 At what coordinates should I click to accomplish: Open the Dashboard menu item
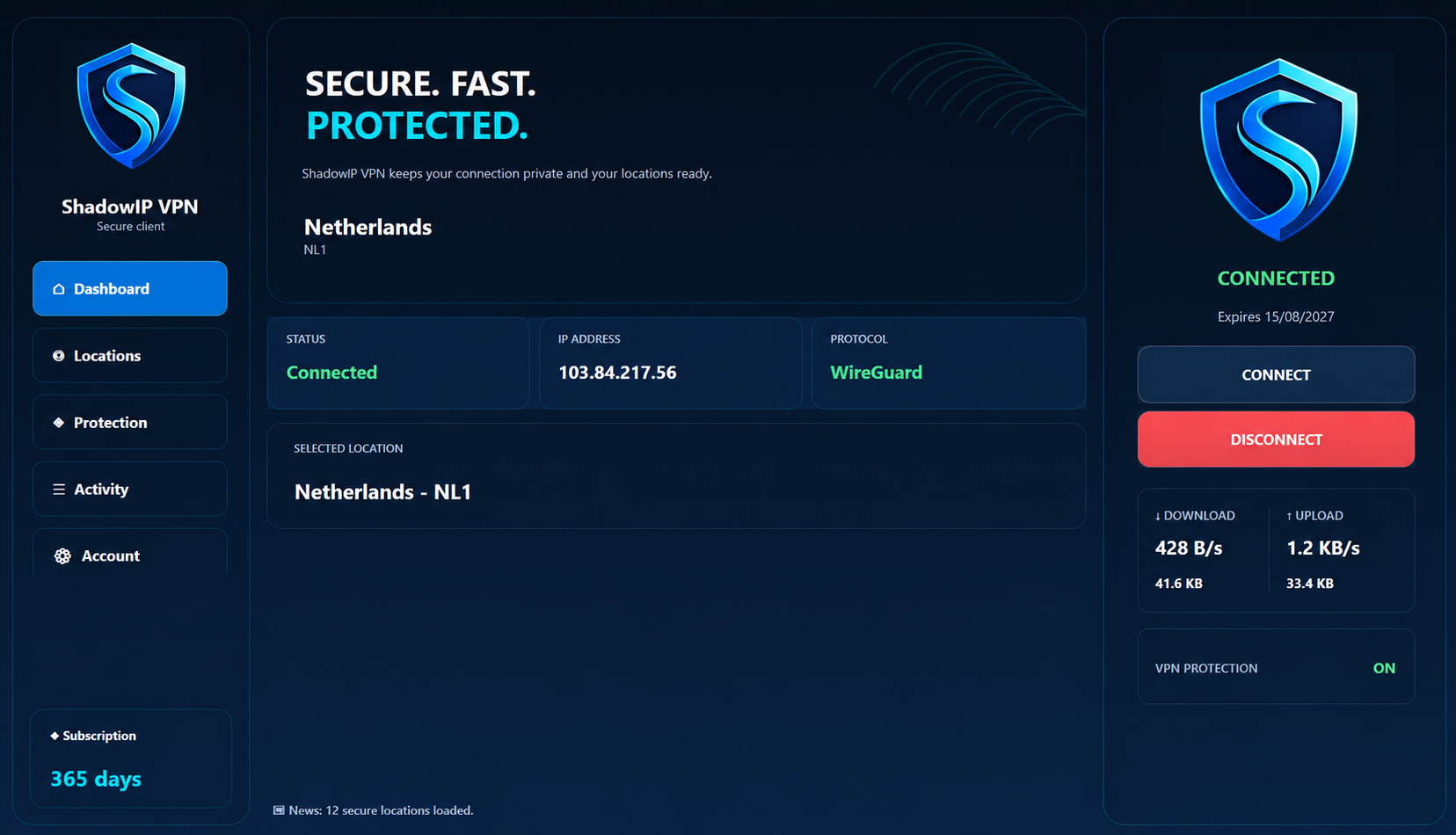pyautogui.click(x=130, y=288)
